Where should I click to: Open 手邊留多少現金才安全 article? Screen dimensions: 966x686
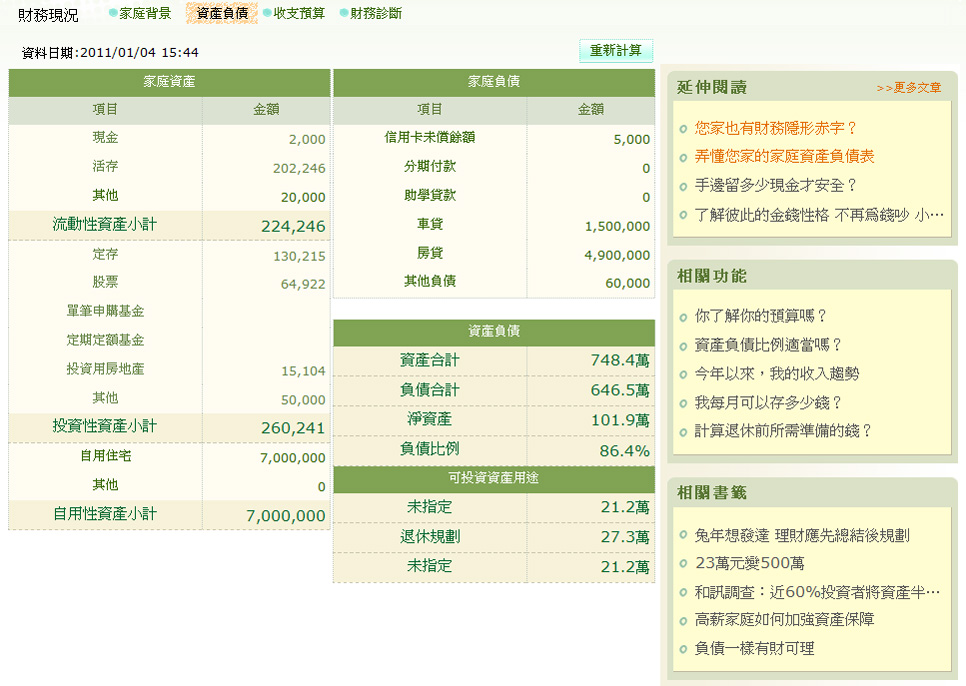[776, 186]
